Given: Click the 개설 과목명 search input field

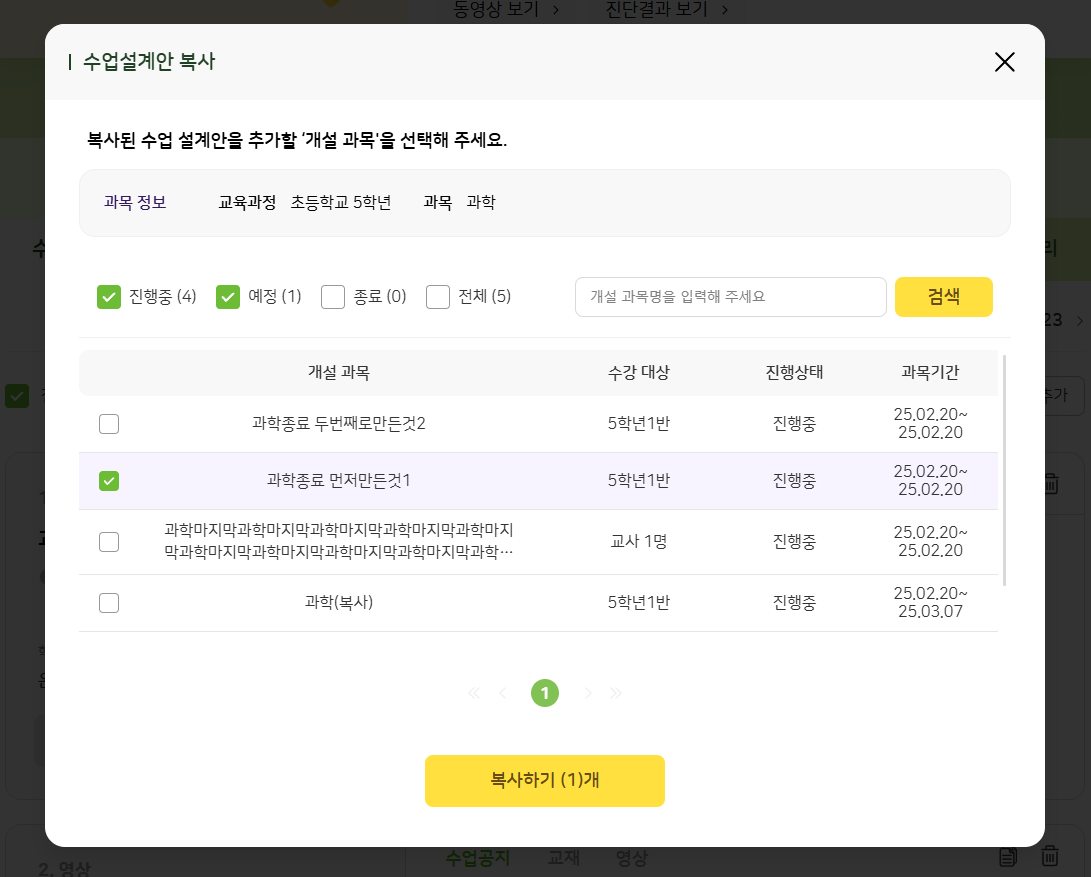Looking at the screenshot, I should pos(730,297).
